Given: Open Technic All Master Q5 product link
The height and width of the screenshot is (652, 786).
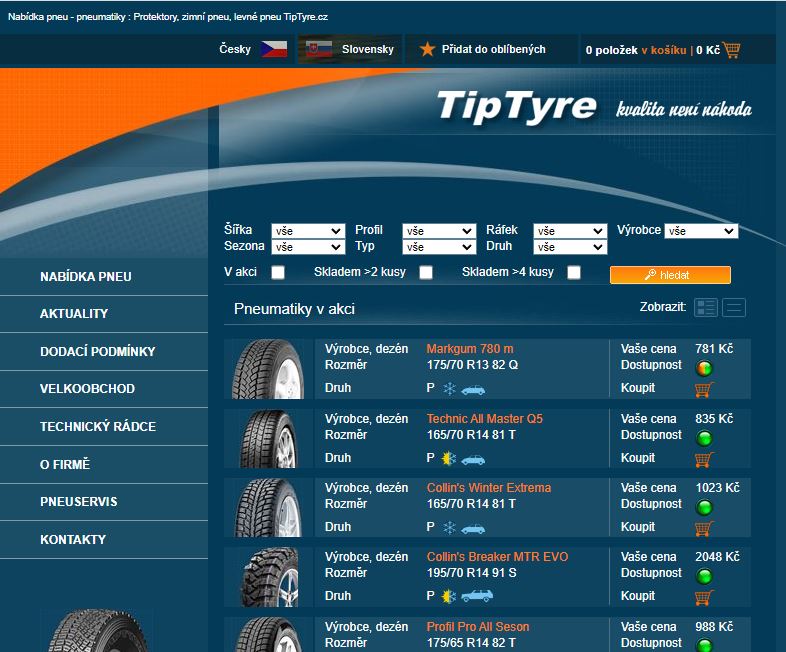Looking at the screenshot, I should tap(485, 419).
